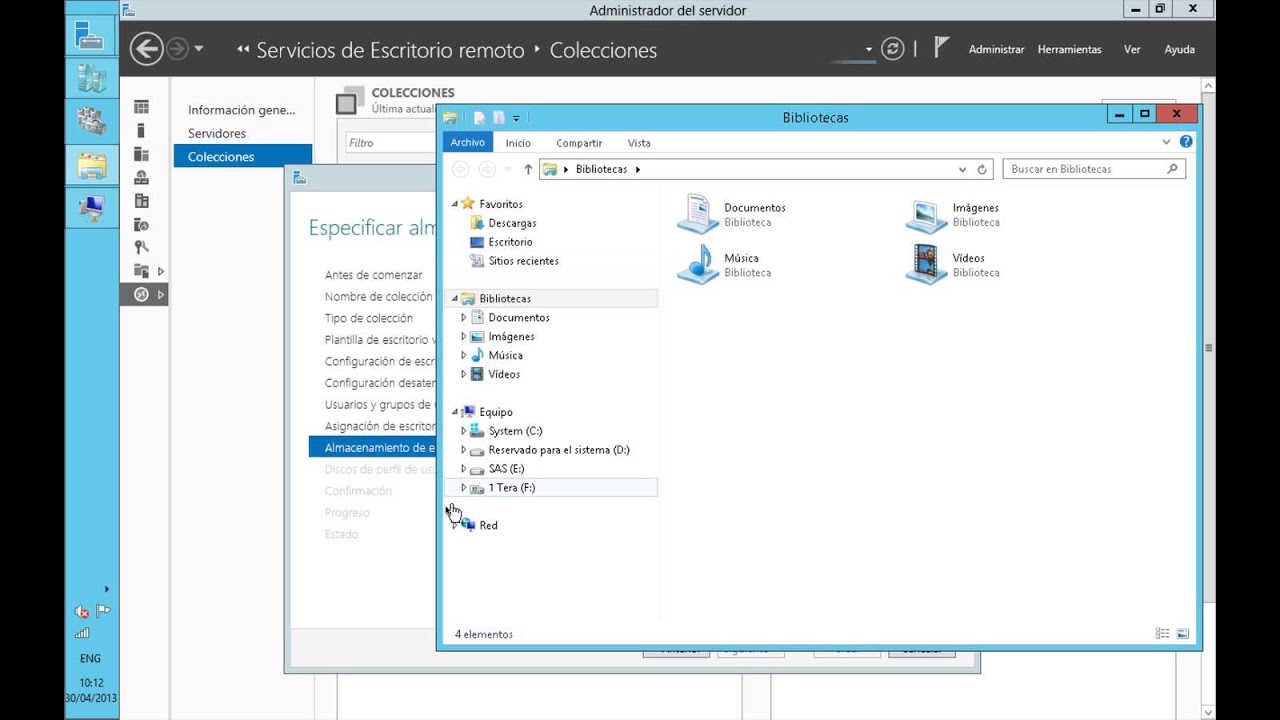The image size is (1280, 720).
Task: Open the address bar history dropdown
Action: coord(962,169)
